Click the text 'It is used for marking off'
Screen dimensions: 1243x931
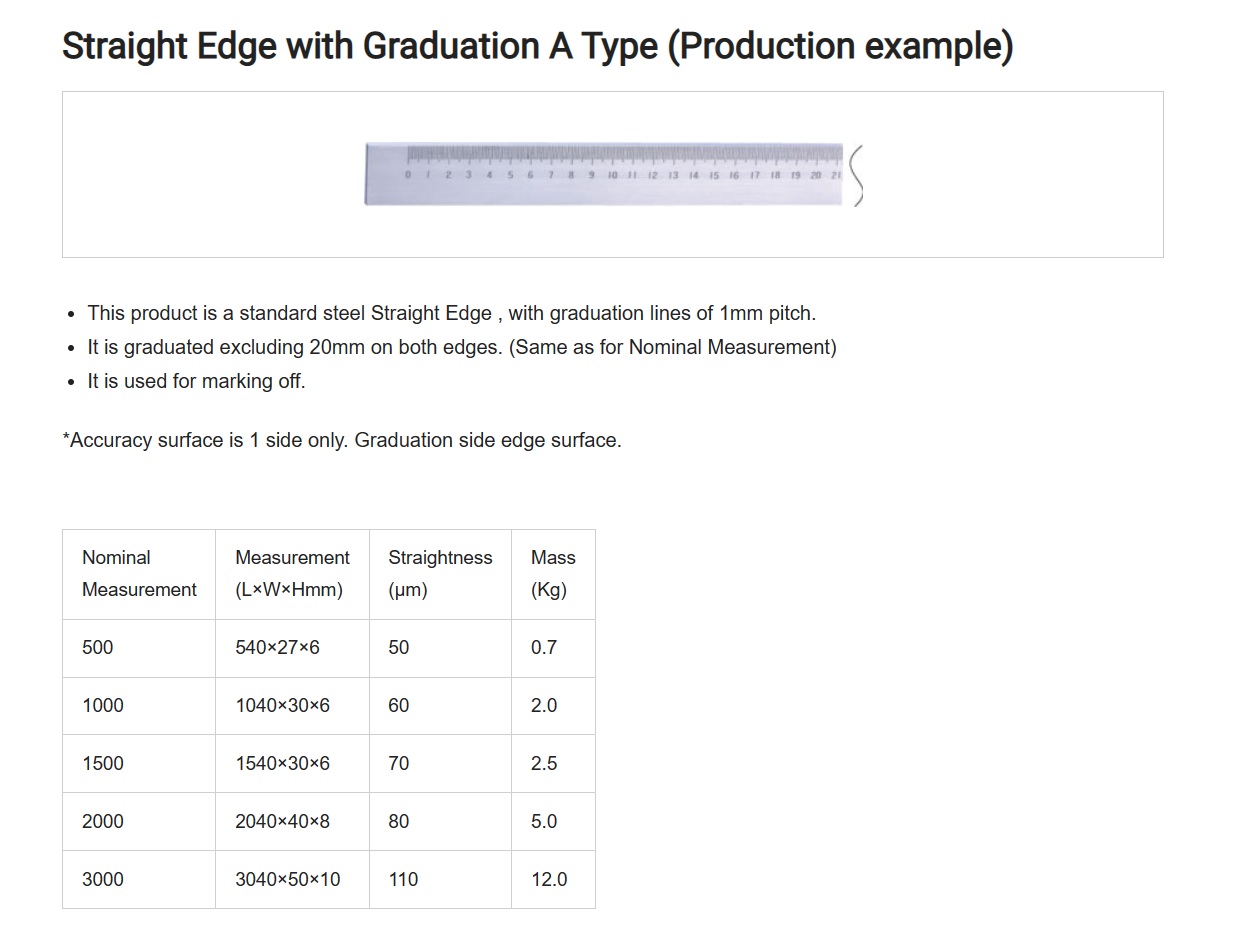coord(196,381)
